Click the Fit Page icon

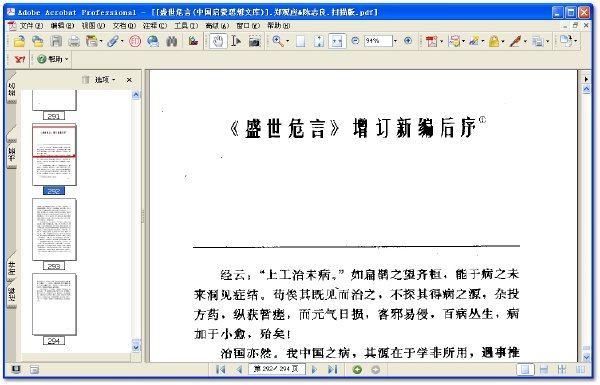click(319, 41)
